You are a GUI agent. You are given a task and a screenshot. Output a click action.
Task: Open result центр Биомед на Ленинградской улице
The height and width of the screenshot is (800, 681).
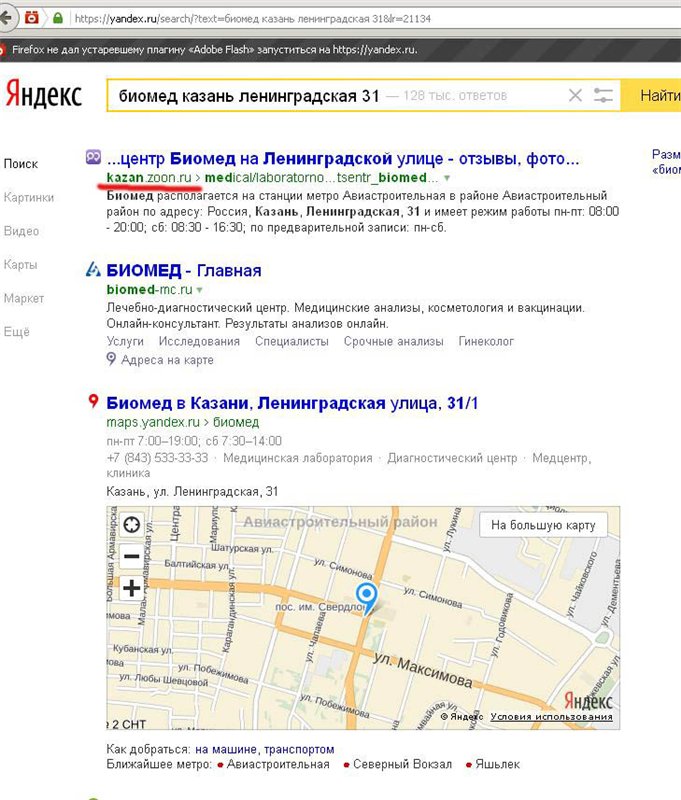point(343,159)
